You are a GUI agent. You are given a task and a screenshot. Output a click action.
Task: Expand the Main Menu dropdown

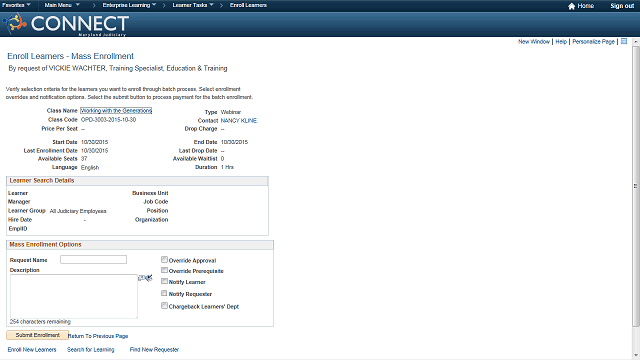coord(62,5)
